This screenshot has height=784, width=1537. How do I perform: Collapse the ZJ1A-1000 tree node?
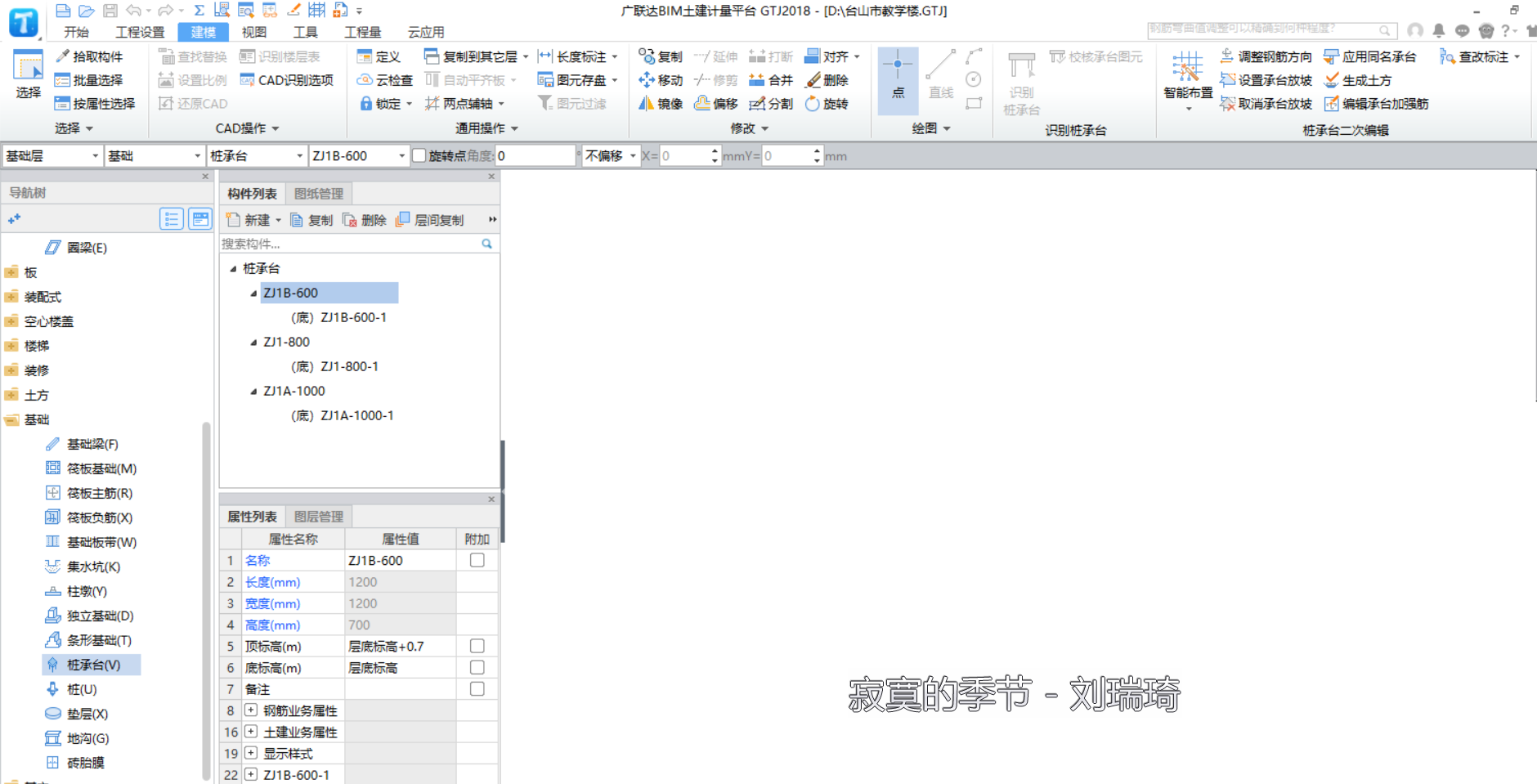[x=253, y=392]
